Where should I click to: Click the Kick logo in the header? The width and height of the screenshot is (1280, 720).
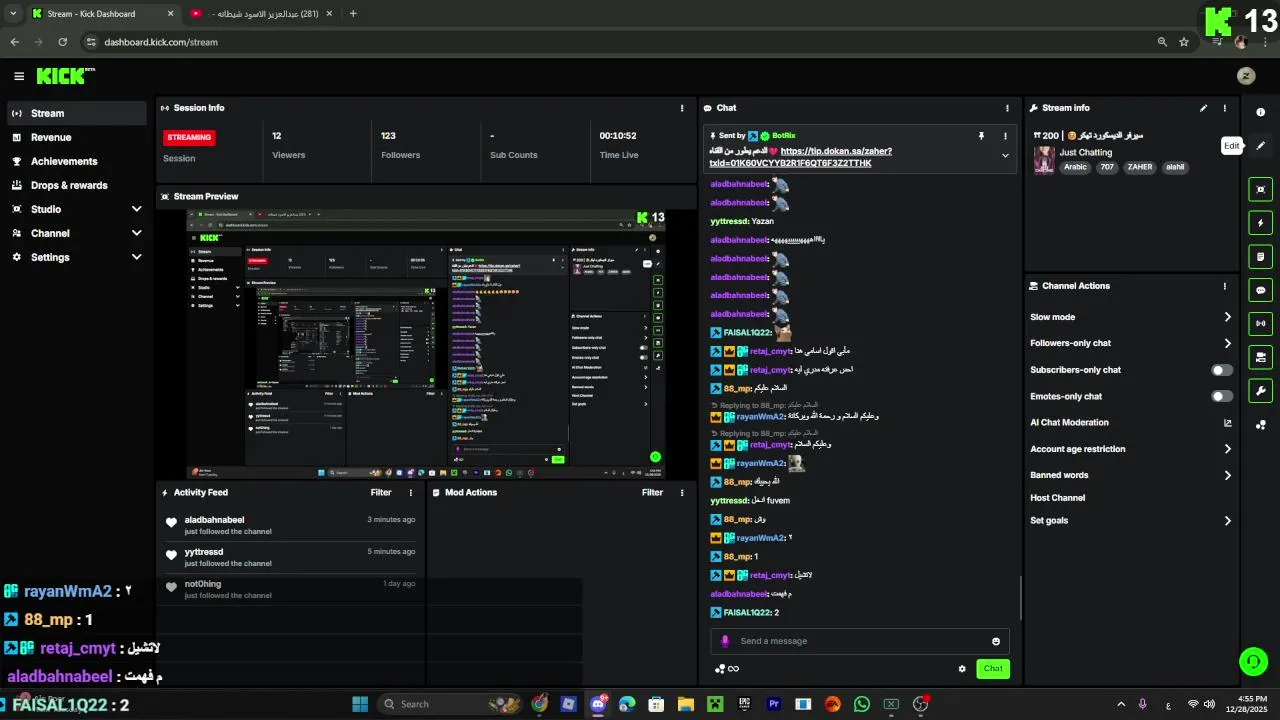(x=65, y=76)
